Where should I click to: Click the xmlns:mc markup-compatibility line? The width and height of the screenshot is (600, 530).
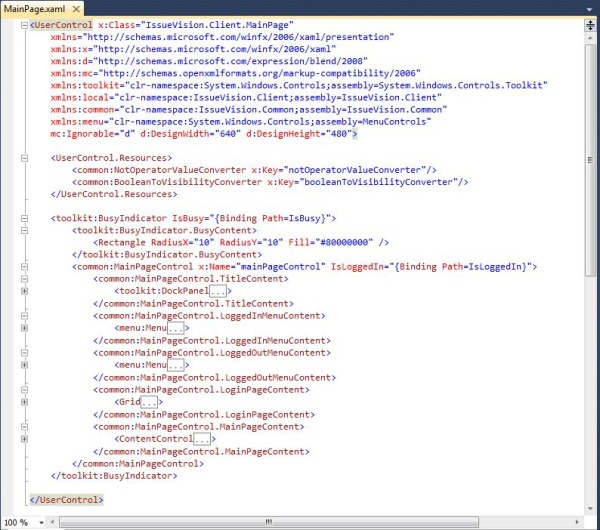coord(235,73)
